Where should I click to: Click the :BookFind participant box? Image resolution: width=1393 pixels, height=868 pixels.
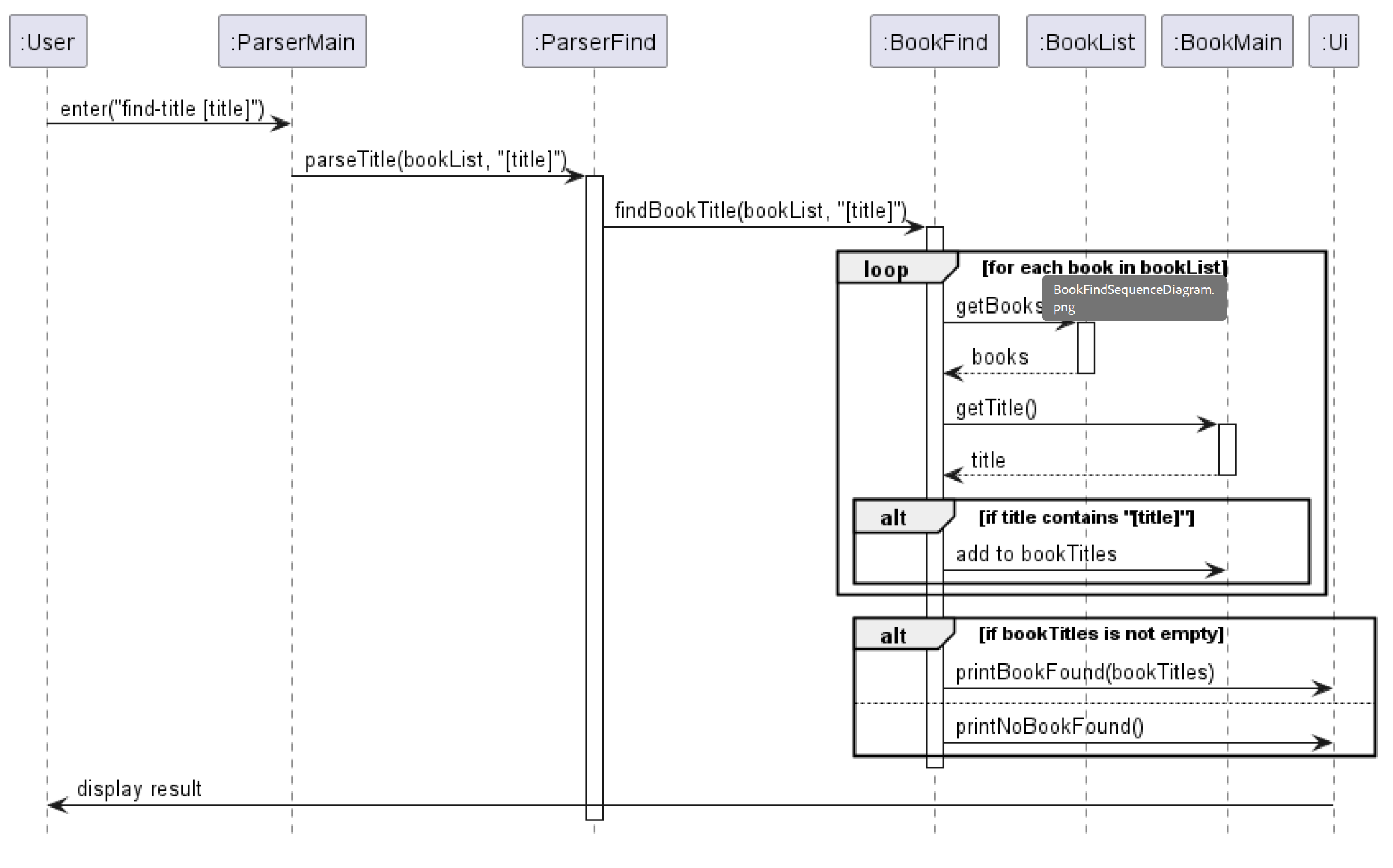point(934,42)
